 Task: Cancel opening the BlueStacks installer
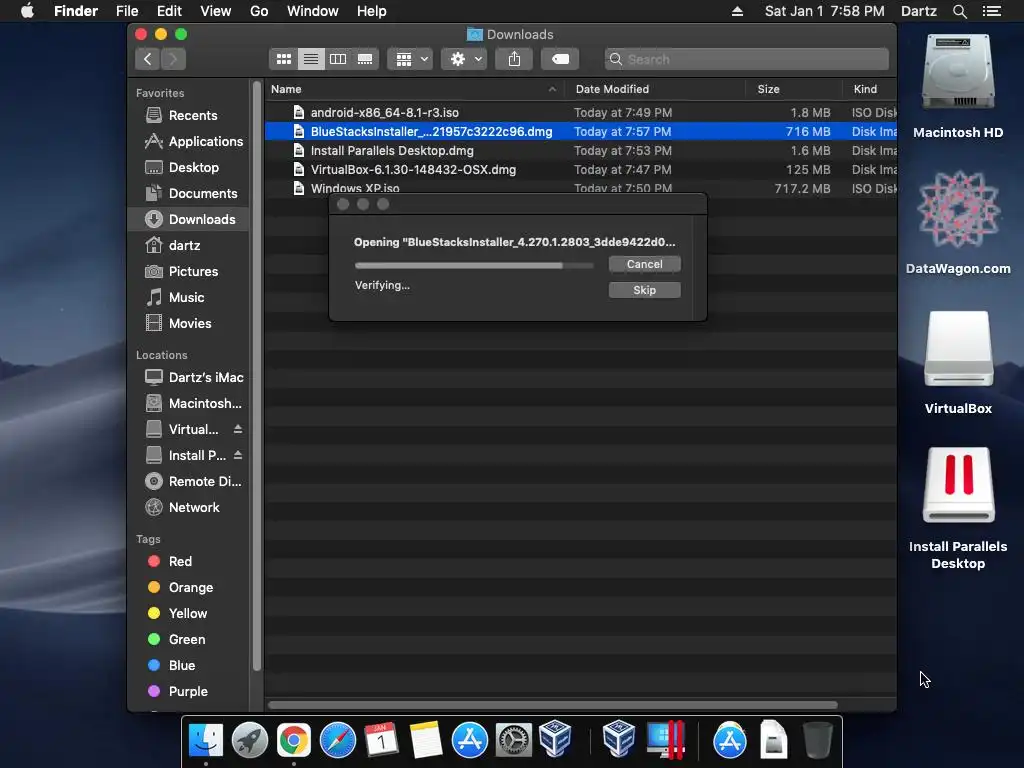(x=645, y=264)
